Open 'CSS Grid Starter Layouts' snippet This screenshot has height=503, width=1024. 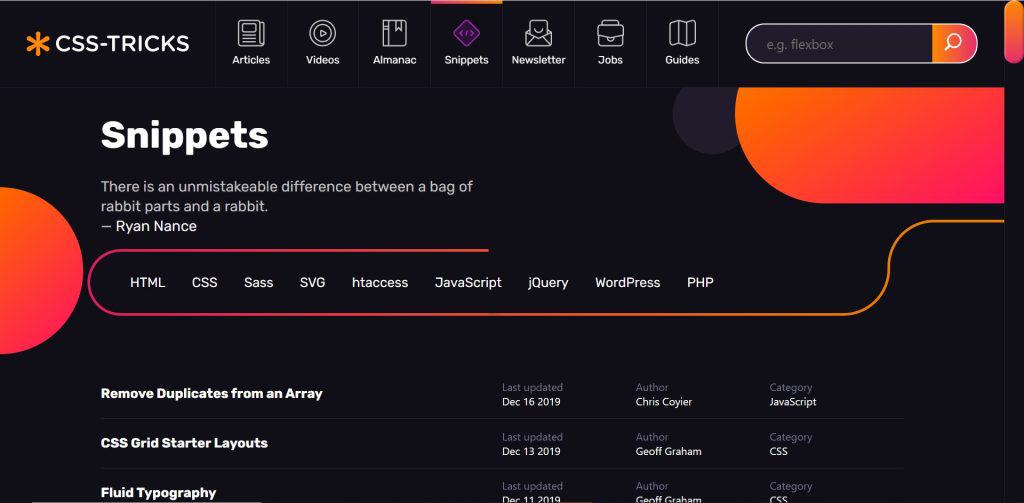click(x=184, y=443)
